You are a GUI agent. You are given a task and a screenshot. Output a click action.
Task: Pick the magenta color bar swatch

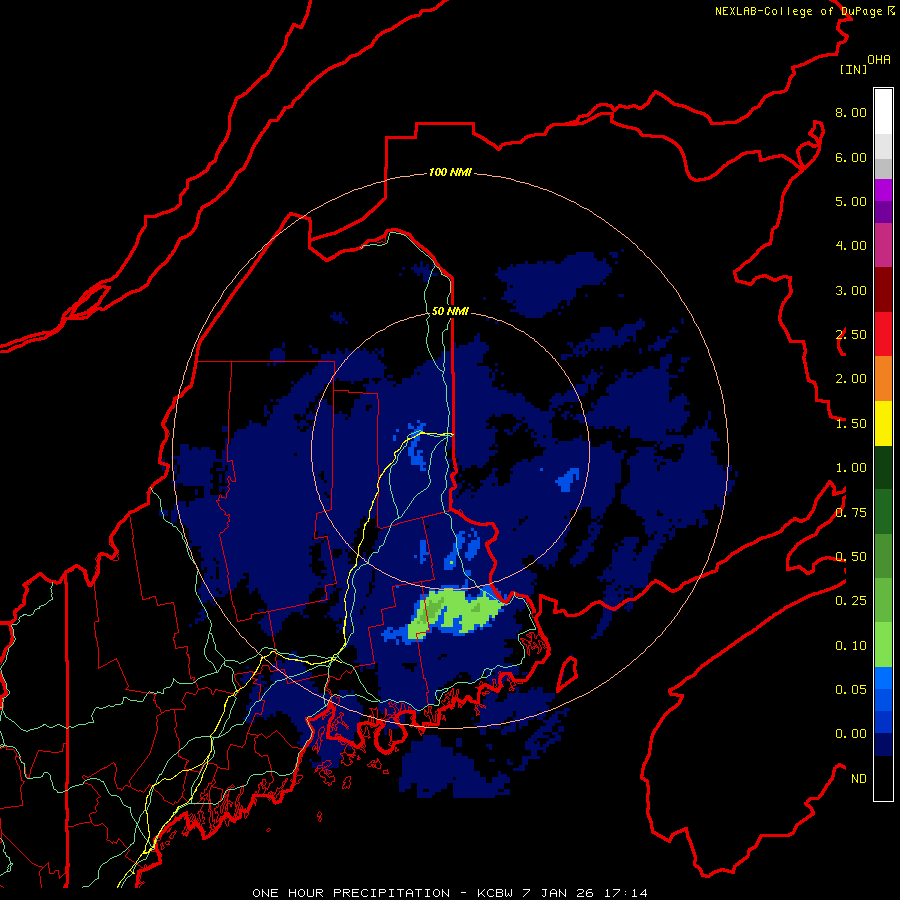tap(883, 246)
